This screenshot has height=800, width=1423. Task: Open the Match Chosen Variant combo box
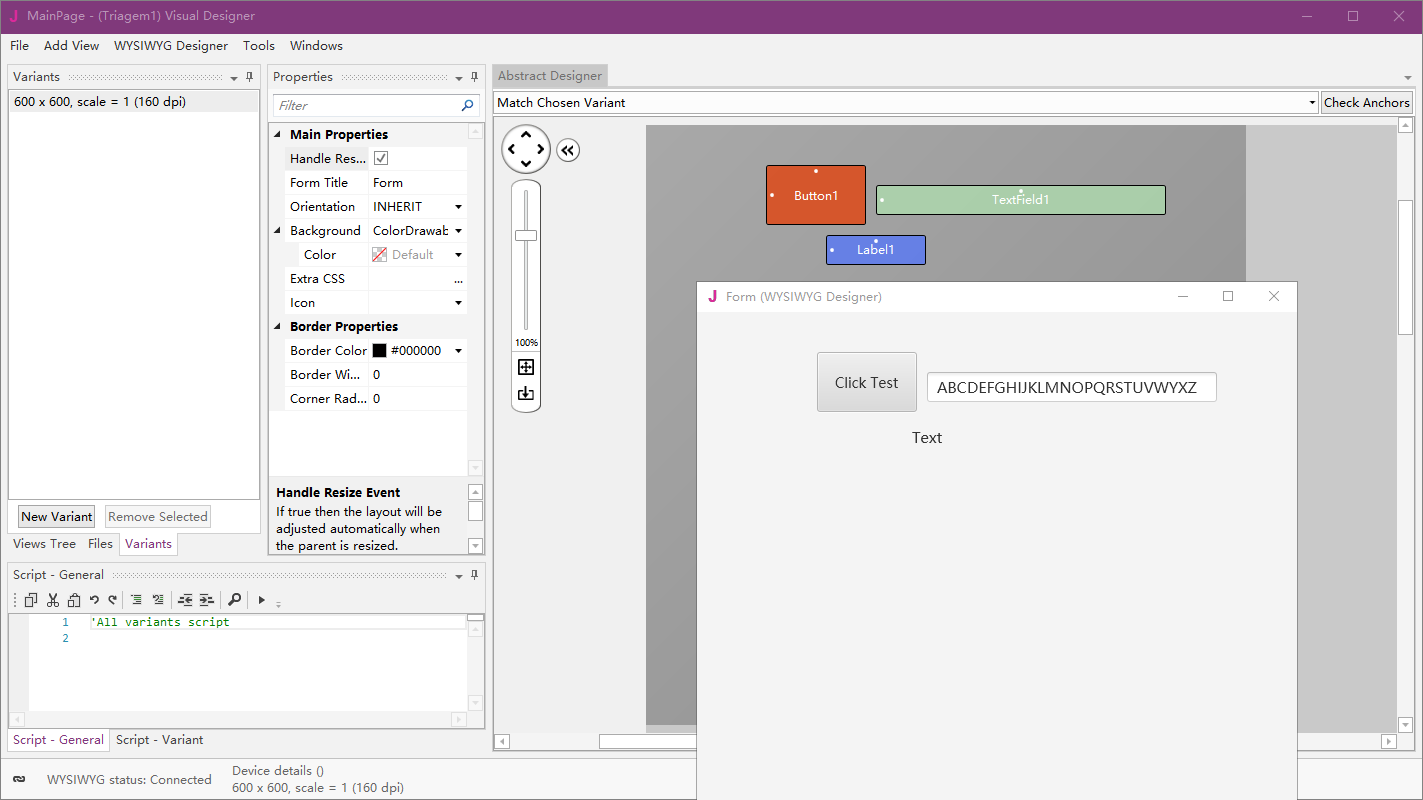[x=906, y=102]
